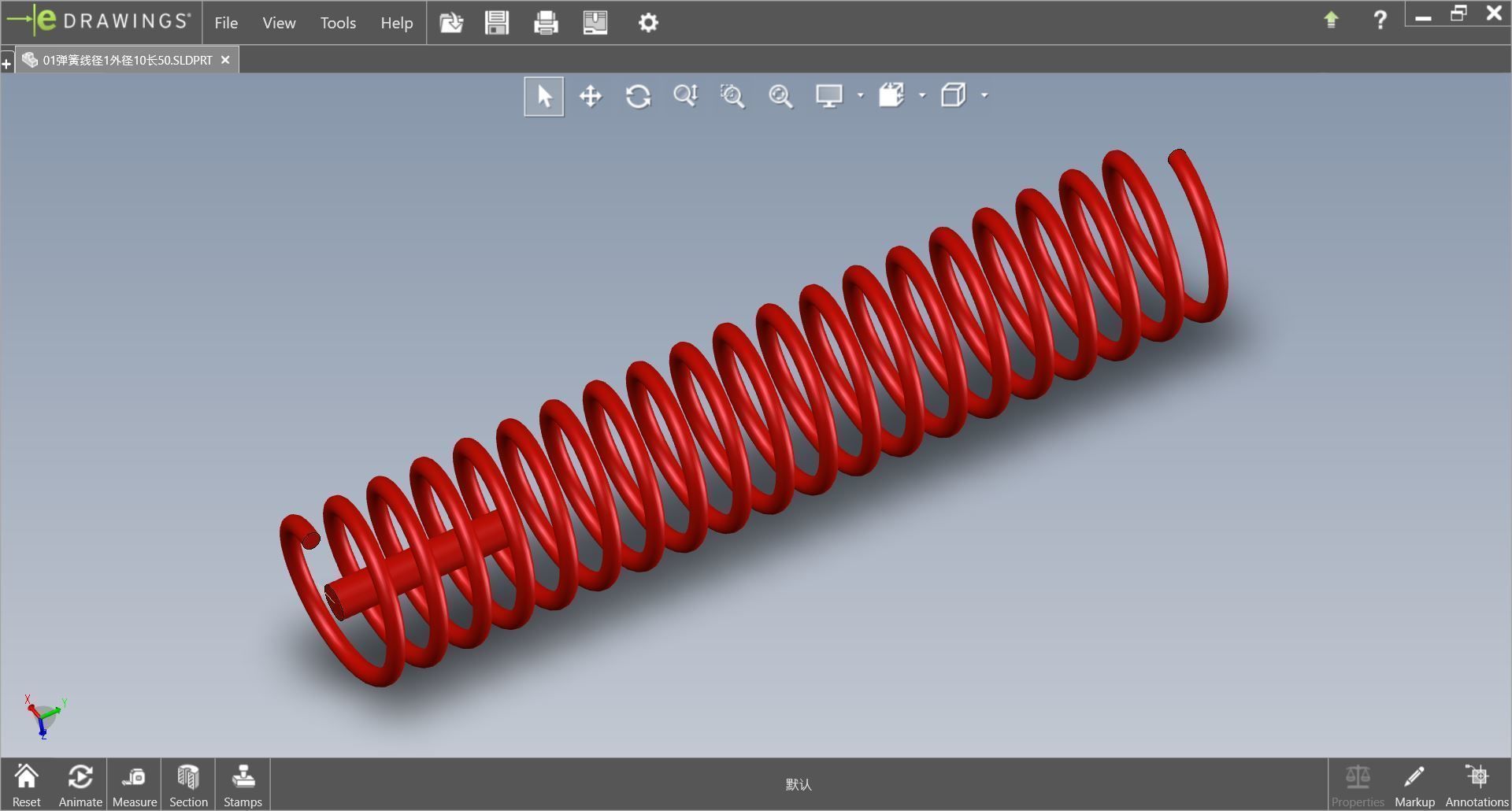Screen dimensions: 1512x811
Task: Reset the view with the Reset button
Action: click(x=26, y=785)
